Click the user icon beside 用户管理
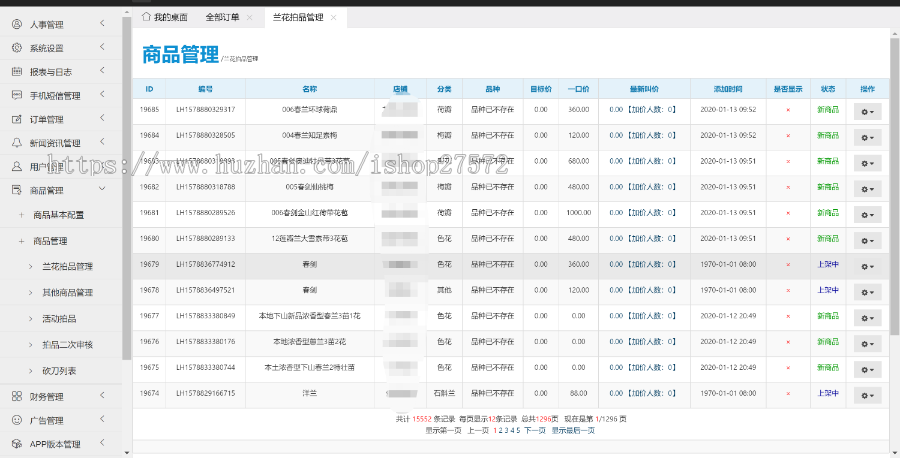Viewport: 900px width, 458px height. click(x=17, y=166)
